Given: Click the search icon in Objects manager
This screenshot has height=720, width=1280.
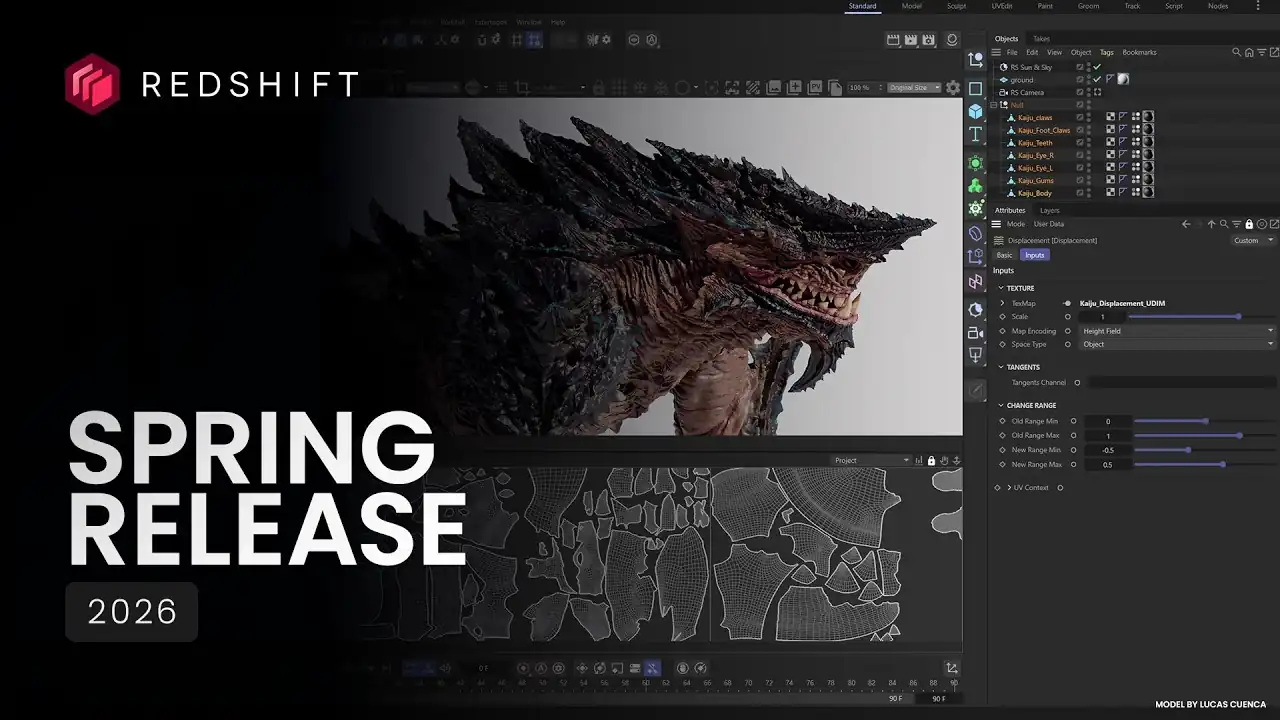Looking at the screenshot, I should pos(1236,52).
